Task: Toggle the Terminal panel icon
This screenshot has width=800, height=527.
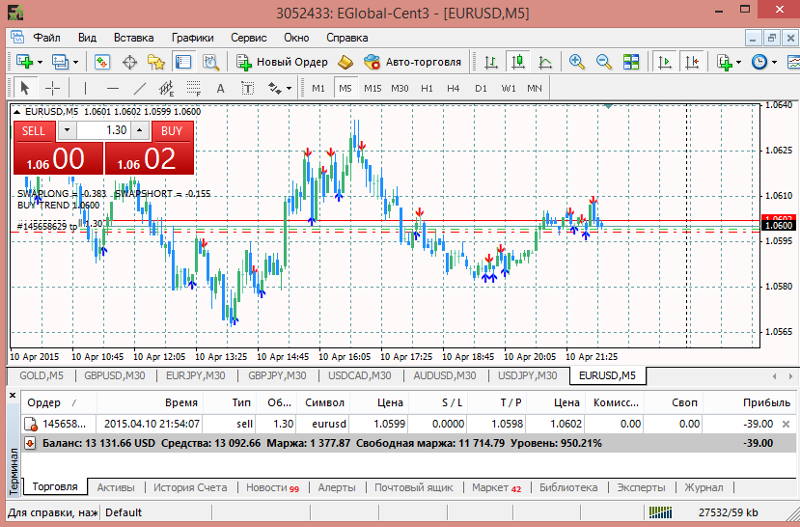Action: pos(183,62)
